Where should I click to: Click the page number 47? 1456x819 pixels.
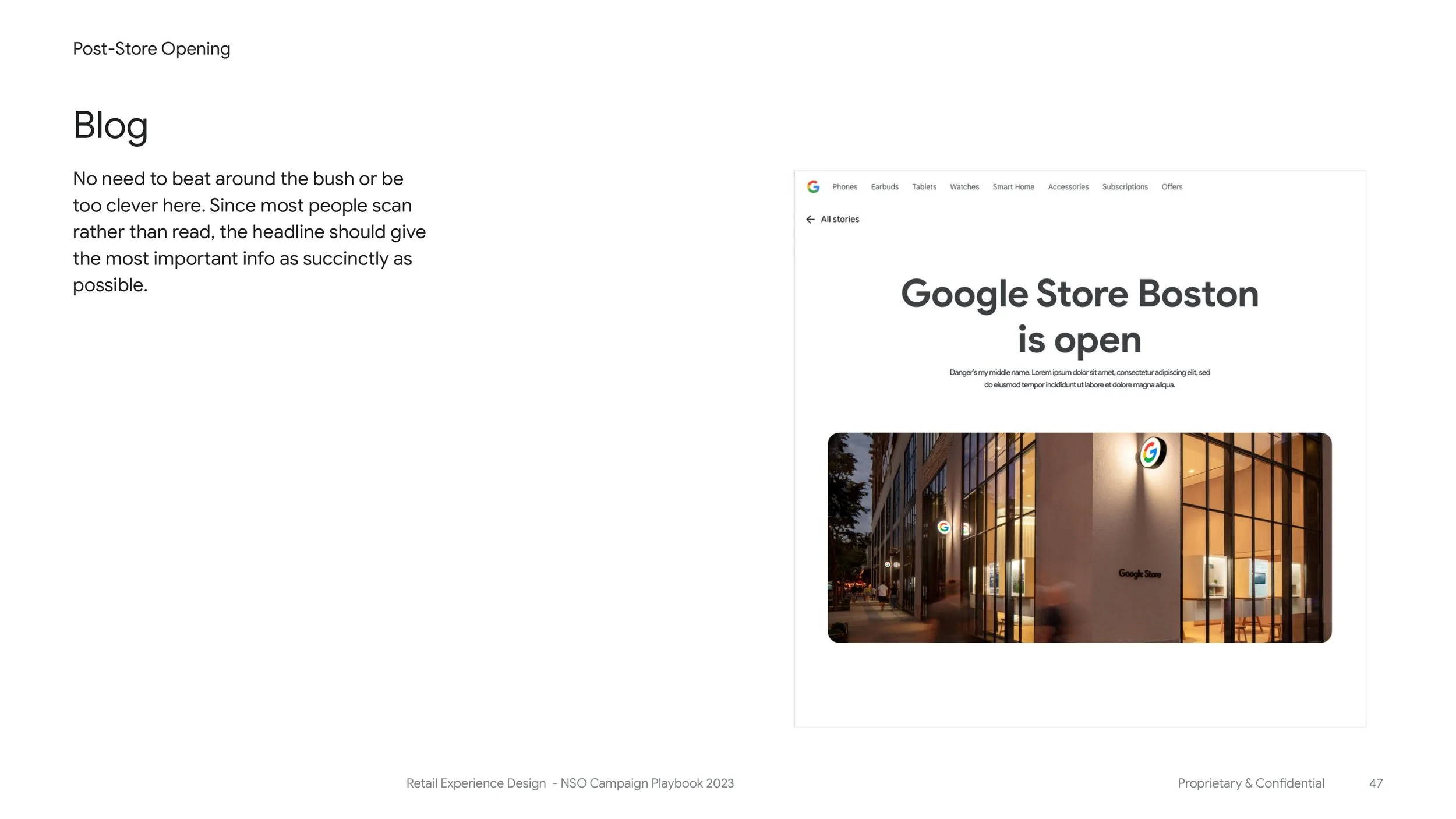[x=1375, y=783]
